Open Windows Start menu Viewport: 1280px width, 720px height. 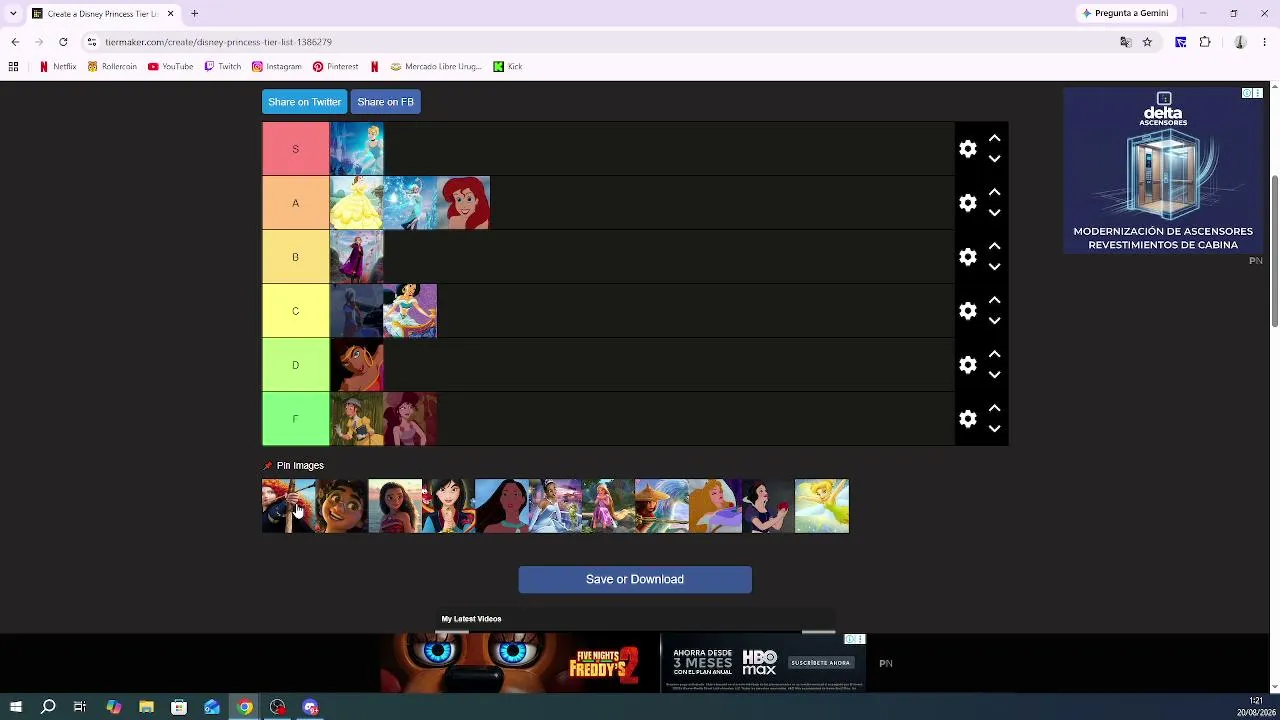15,707
